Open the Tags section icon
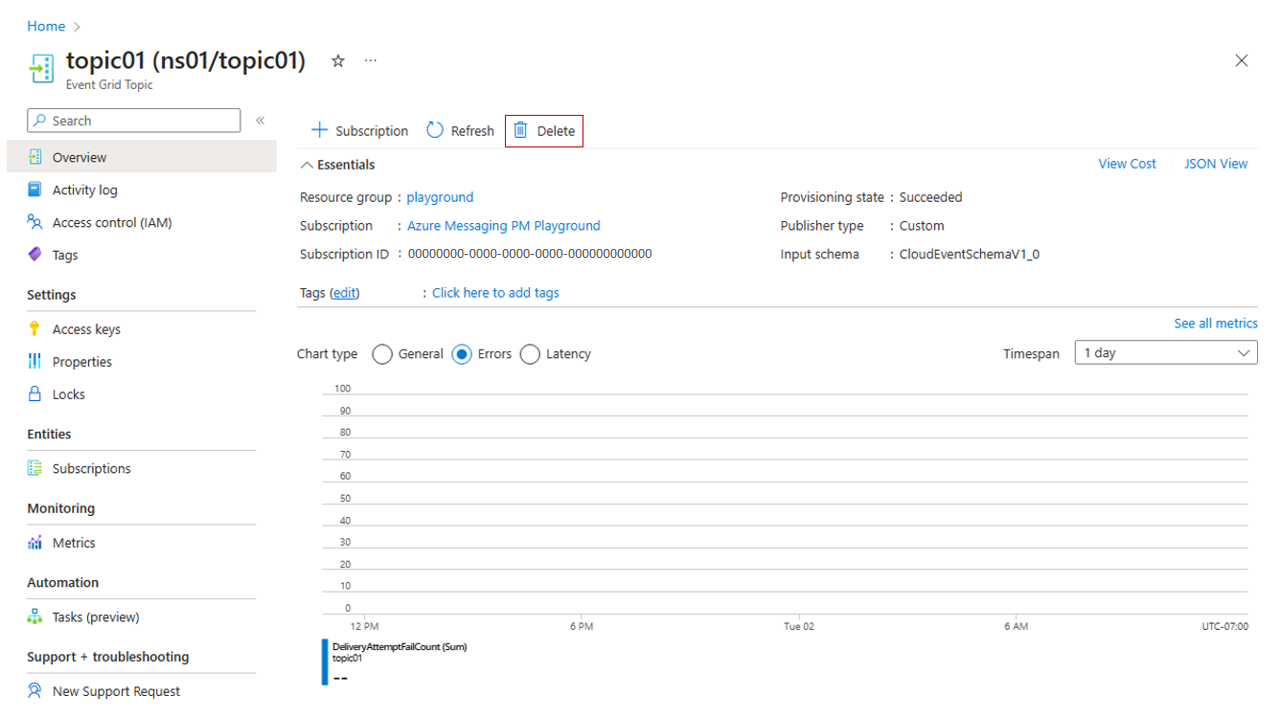This screenshot has height=718, width=1280. (x=32, y=254)
